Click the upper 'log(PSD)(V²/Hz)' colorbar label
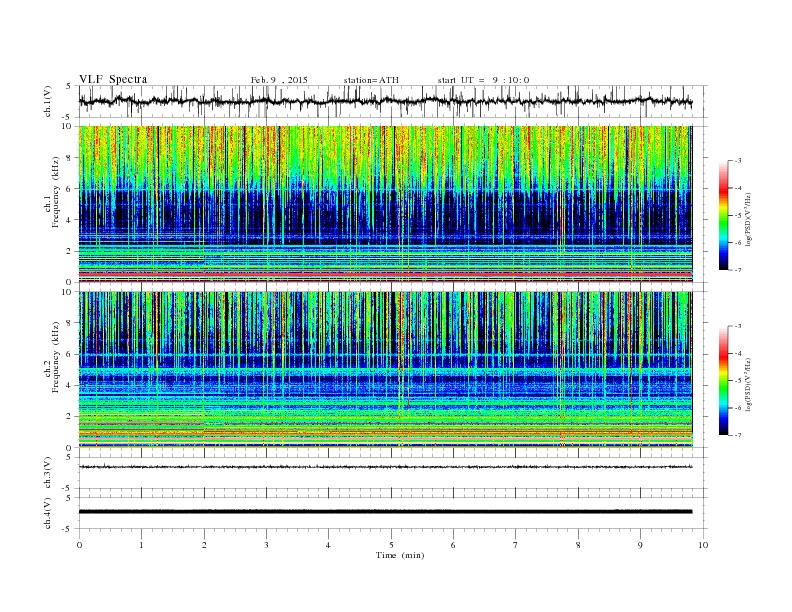 tap(748, 219)
